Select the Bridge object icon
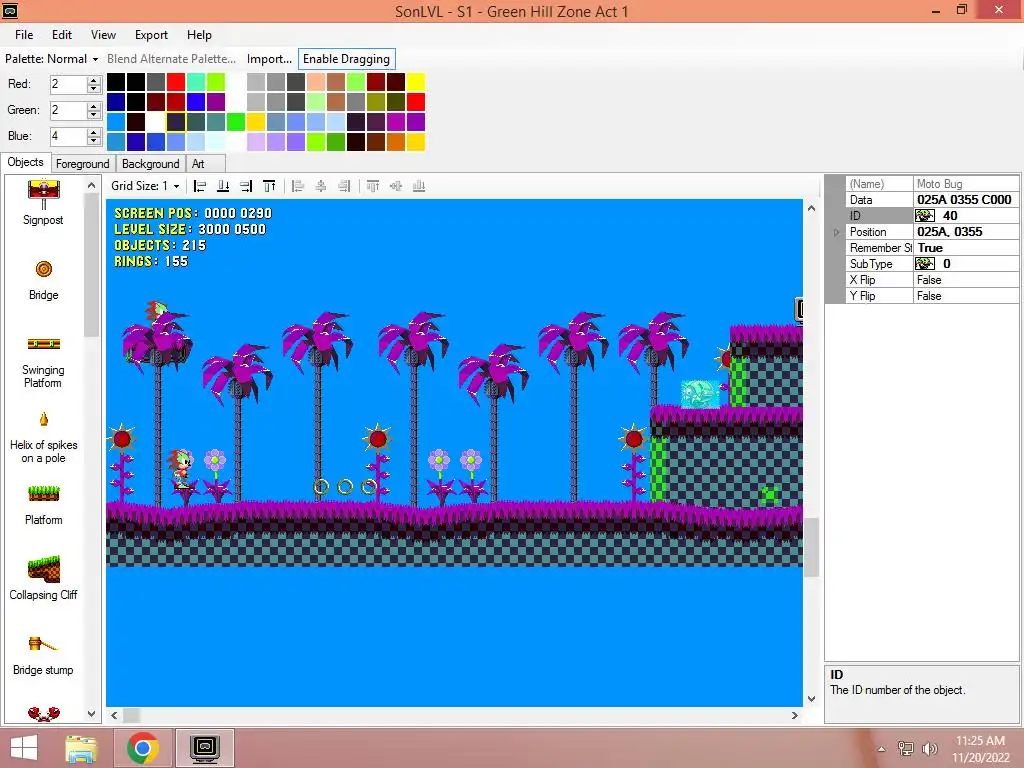 (44, 269)
